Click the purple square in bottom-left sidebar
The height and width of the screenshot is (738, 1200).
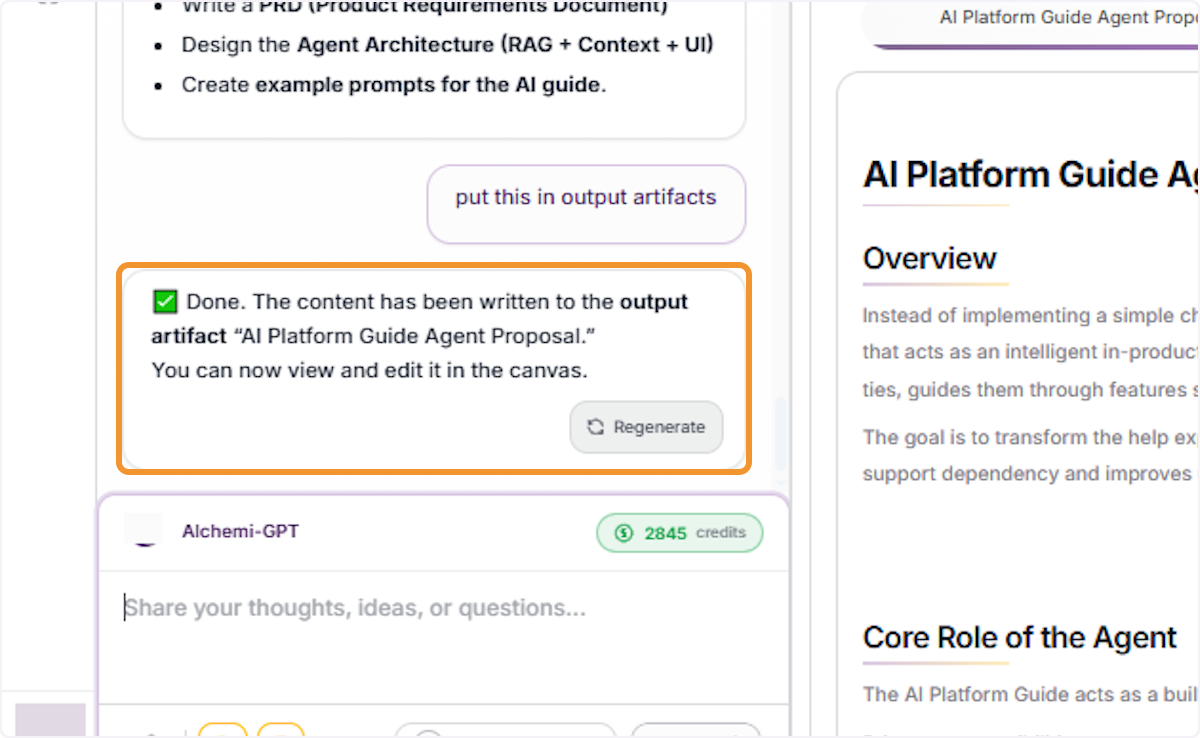click(50, 720)
